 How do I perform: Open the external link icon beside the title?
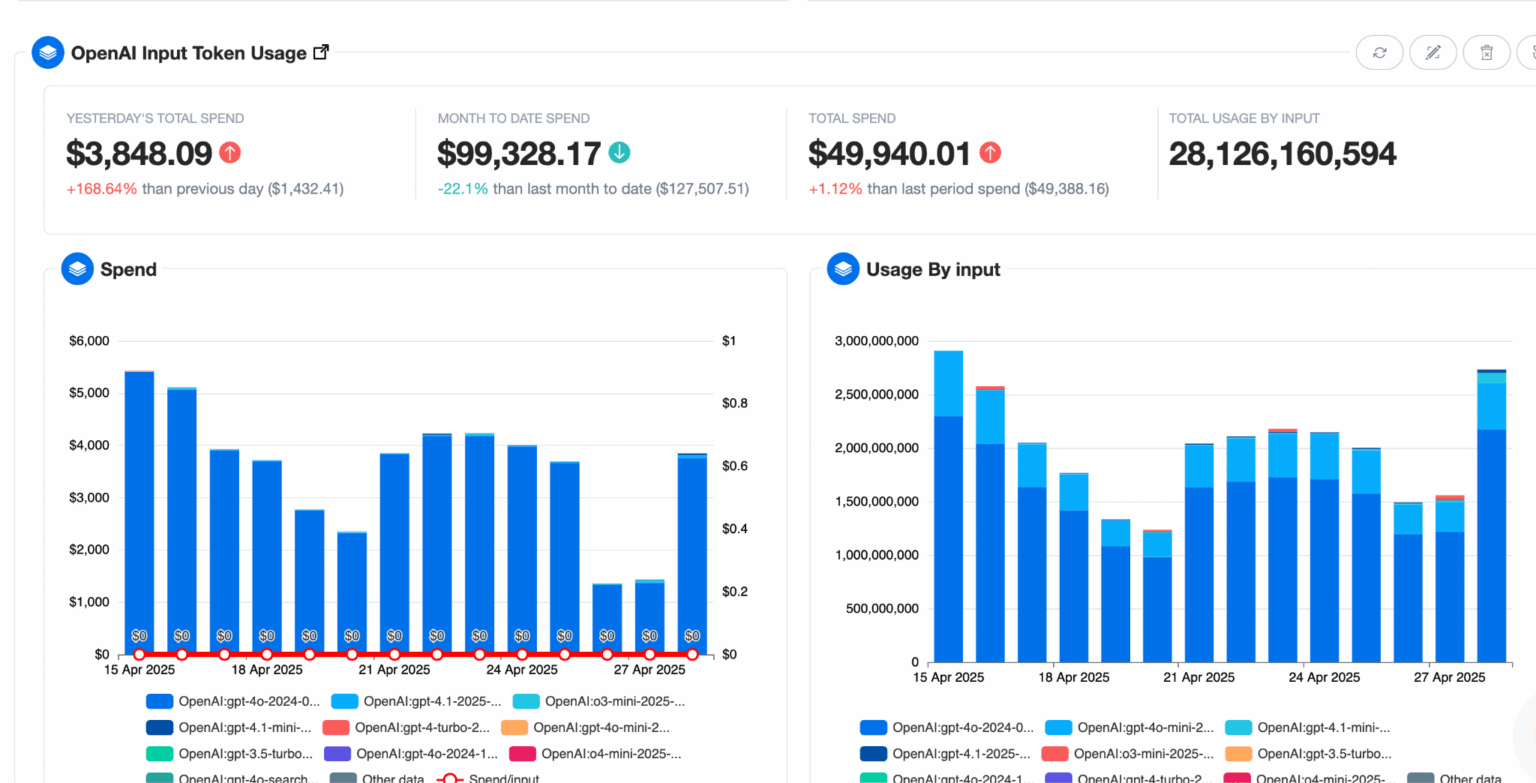click(x=320, y=51)
